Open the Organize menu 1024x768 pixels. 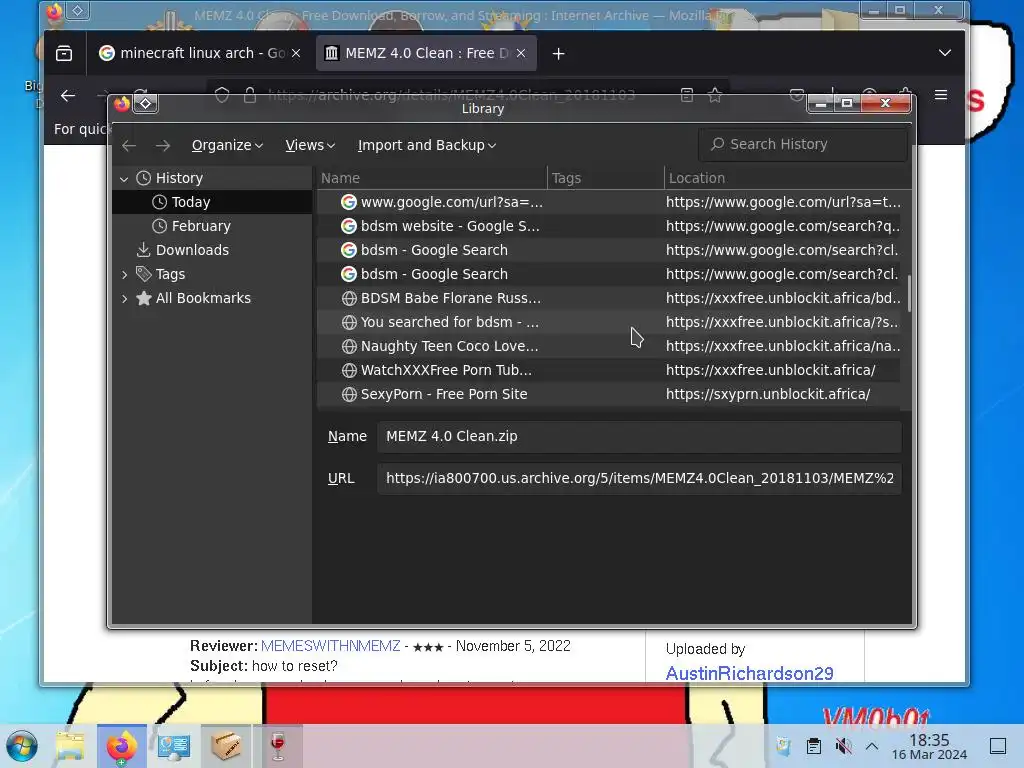pyautogui.click(x=227, y=145)
